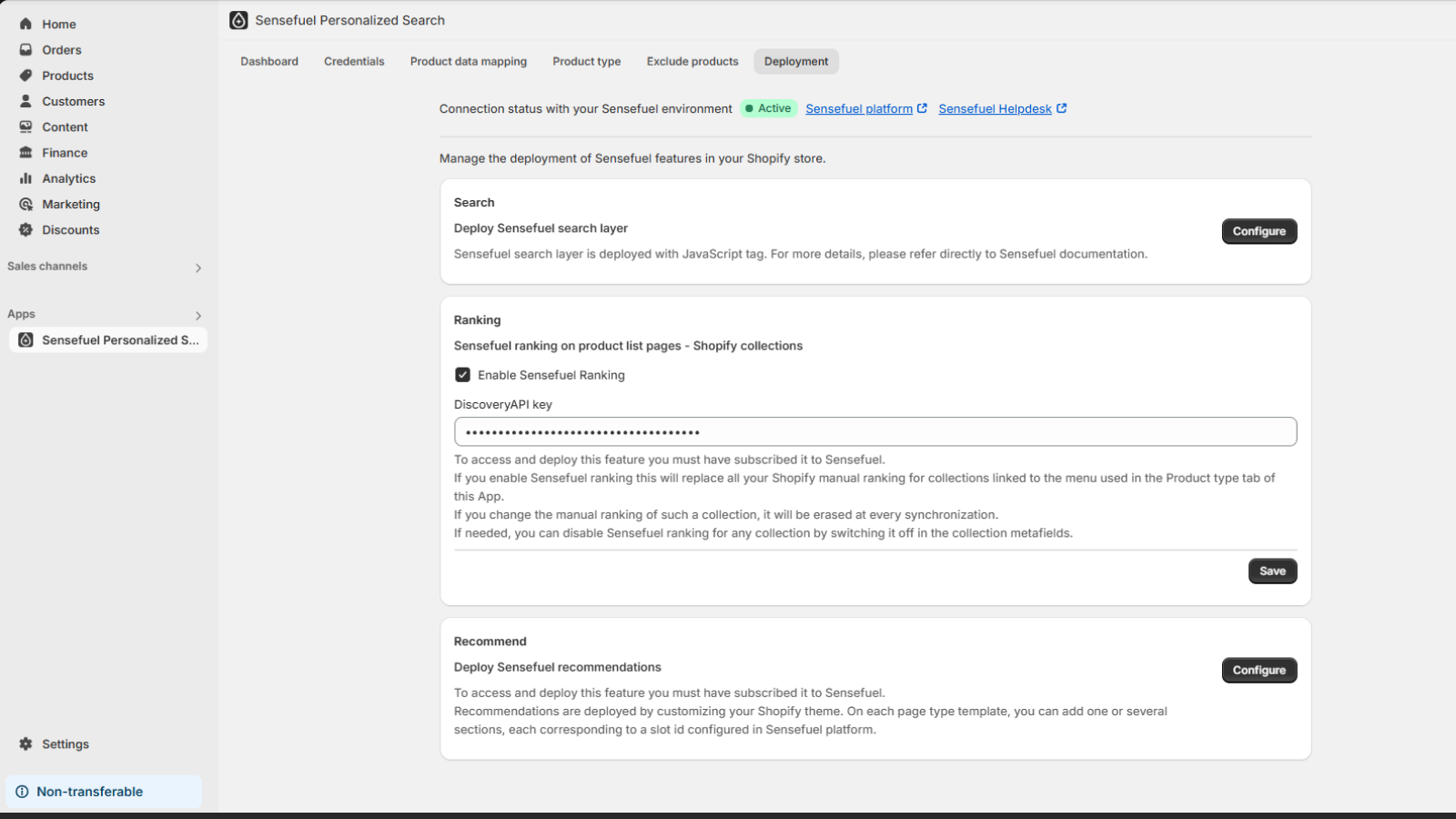This screenshot has width=1456, height=819.
Task: Click the Sales channels heading
Action: coord(47,267)
